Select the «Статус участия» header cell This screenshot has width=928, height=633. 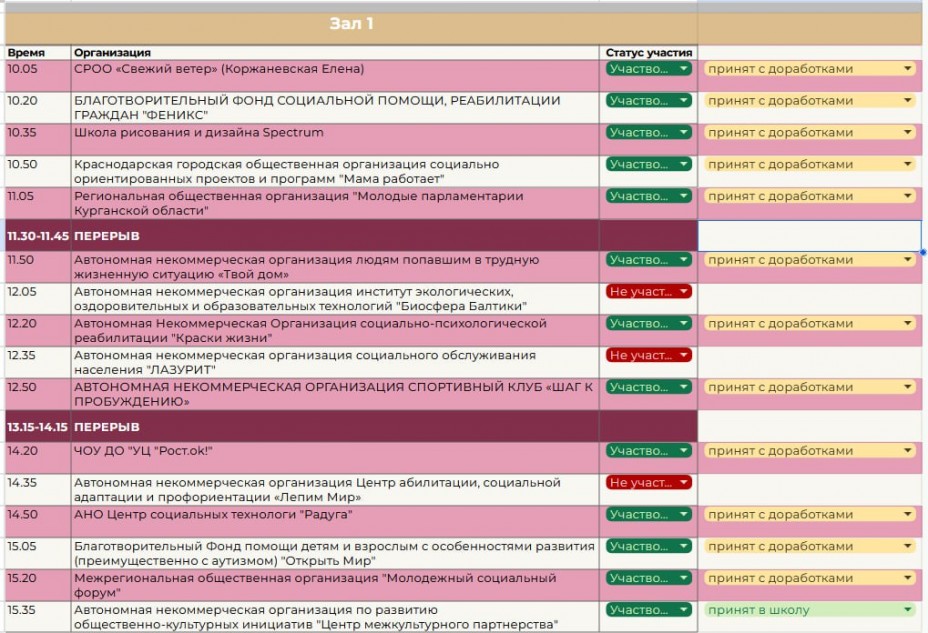point(649,52)
